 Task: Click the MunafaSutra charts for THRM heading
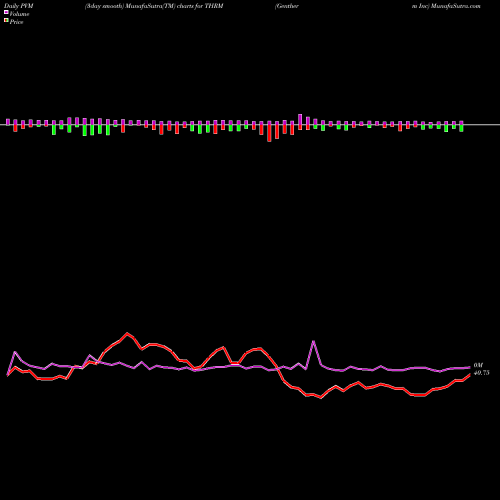154,6
